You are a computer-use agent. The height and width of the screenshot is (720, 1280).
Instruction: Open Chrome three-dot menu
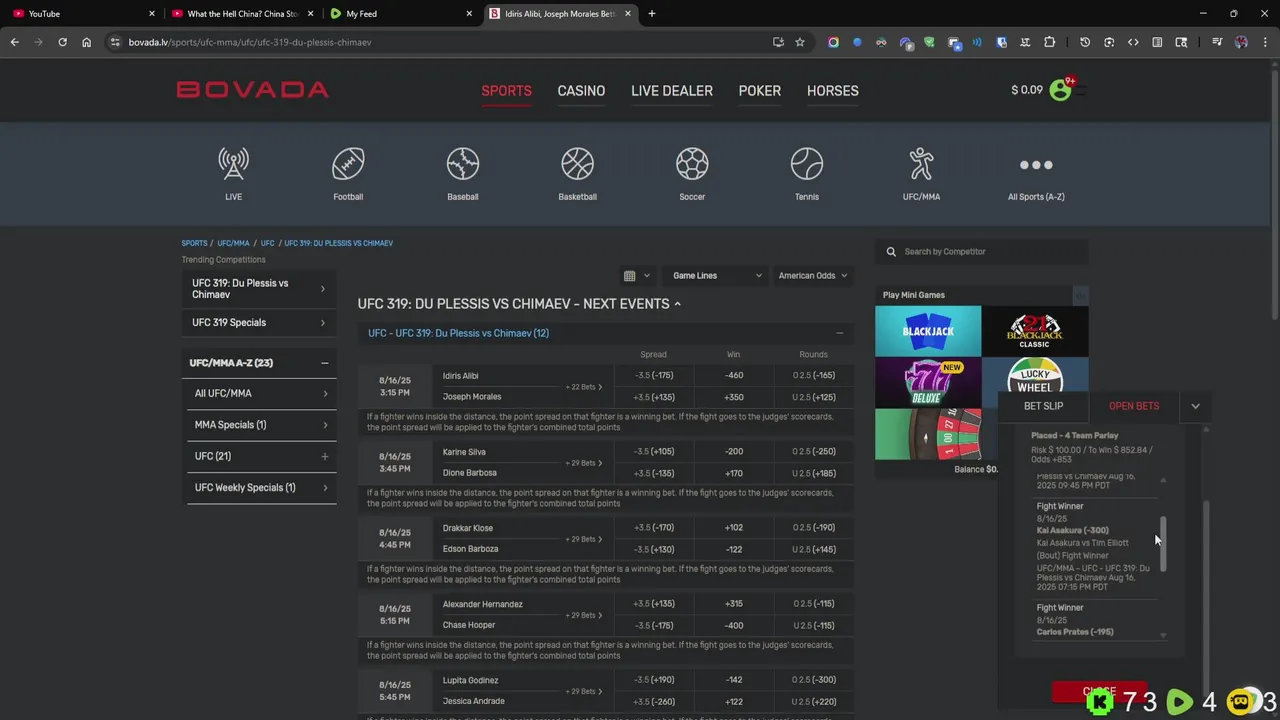pyautogui.click(x=1265, y=42)
